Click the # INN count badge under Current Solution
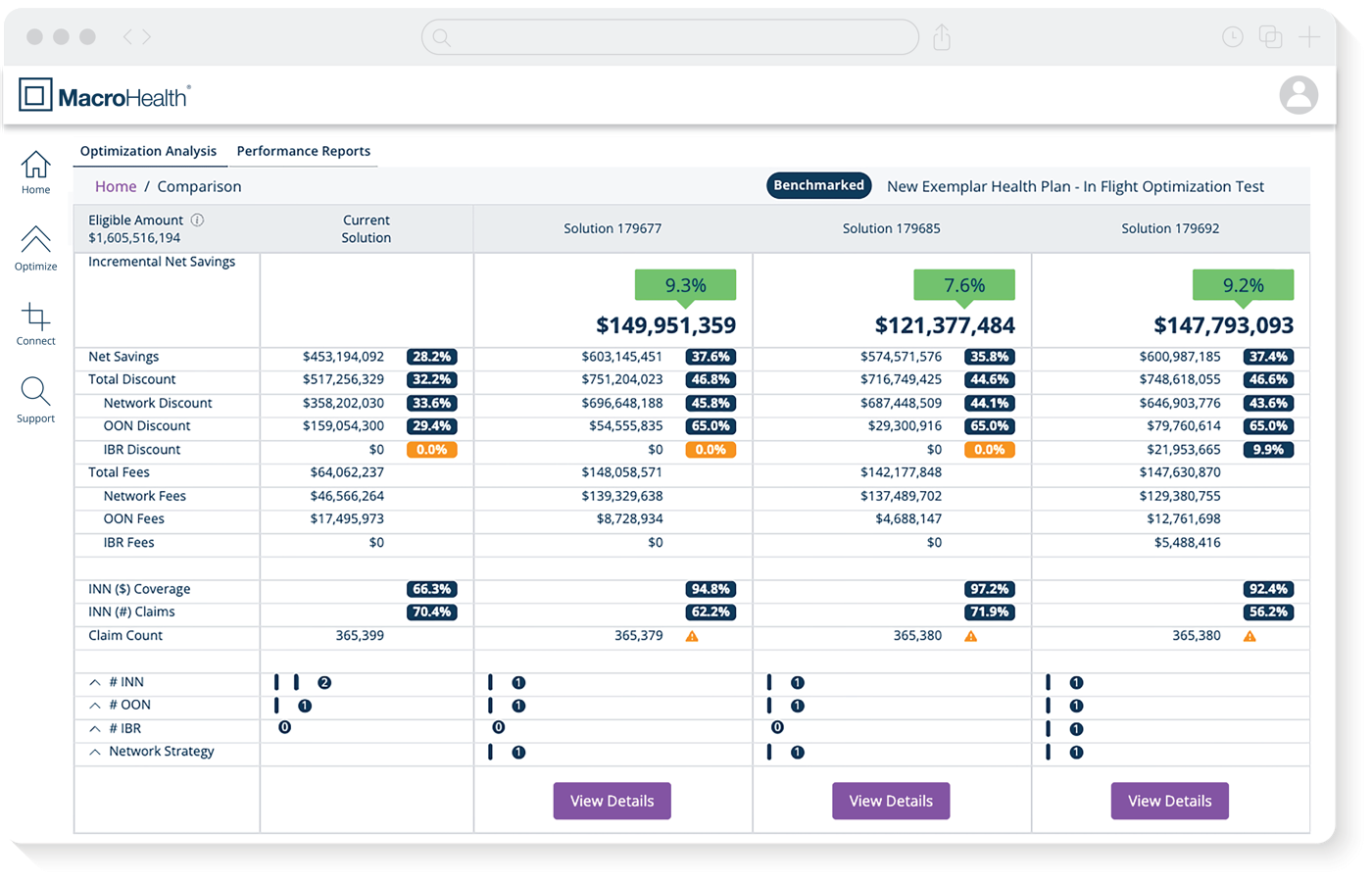Image resolution: width=1372 pixels, height=883 pixels. 324,682
